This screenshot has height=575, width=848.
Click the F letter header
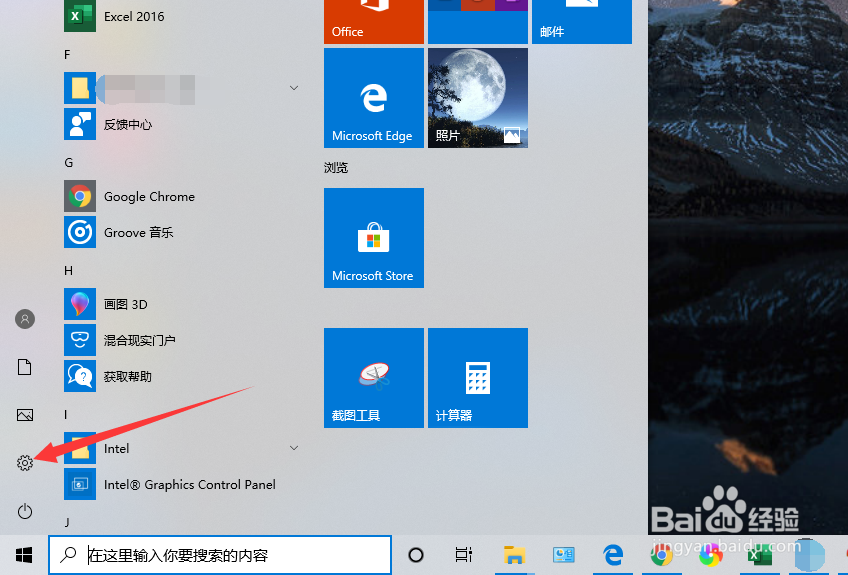point(67,55)
